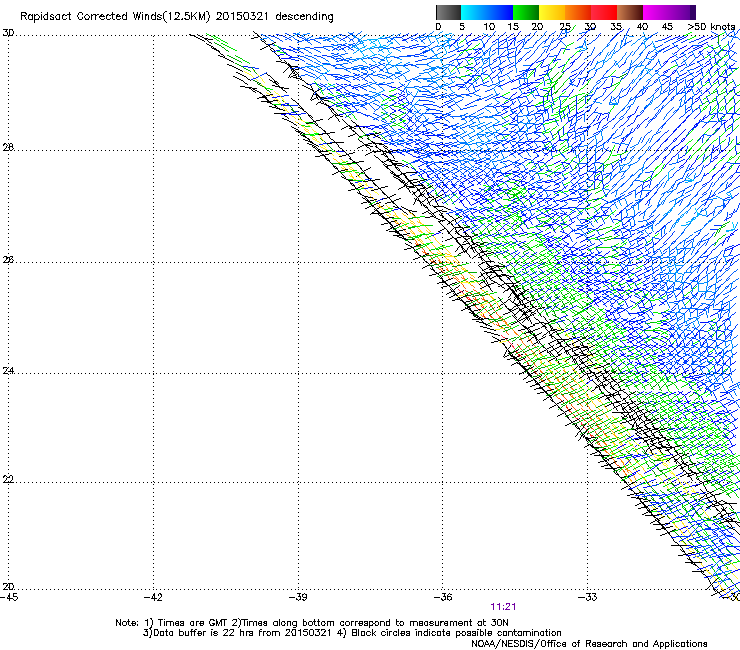The width and height of the screenshot is (740, 650).
Task: Click the purple '11:21' swath time stamp
Action: [503, 607]
